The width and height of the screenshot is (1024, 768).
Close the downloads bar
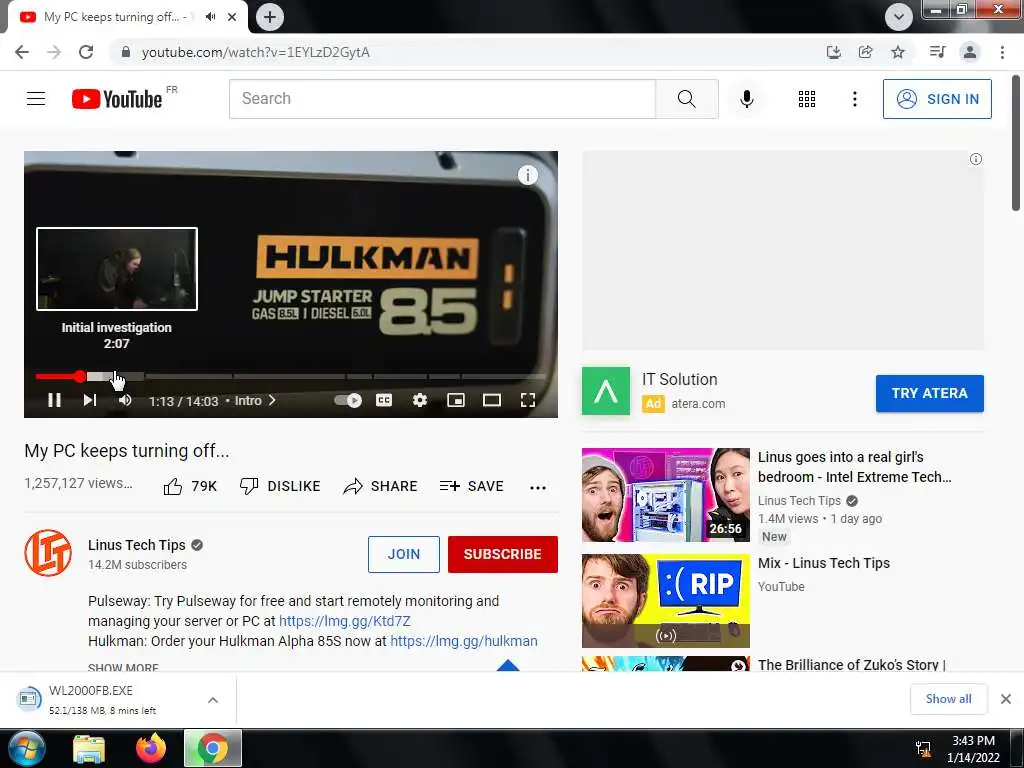click(1006, 699)
